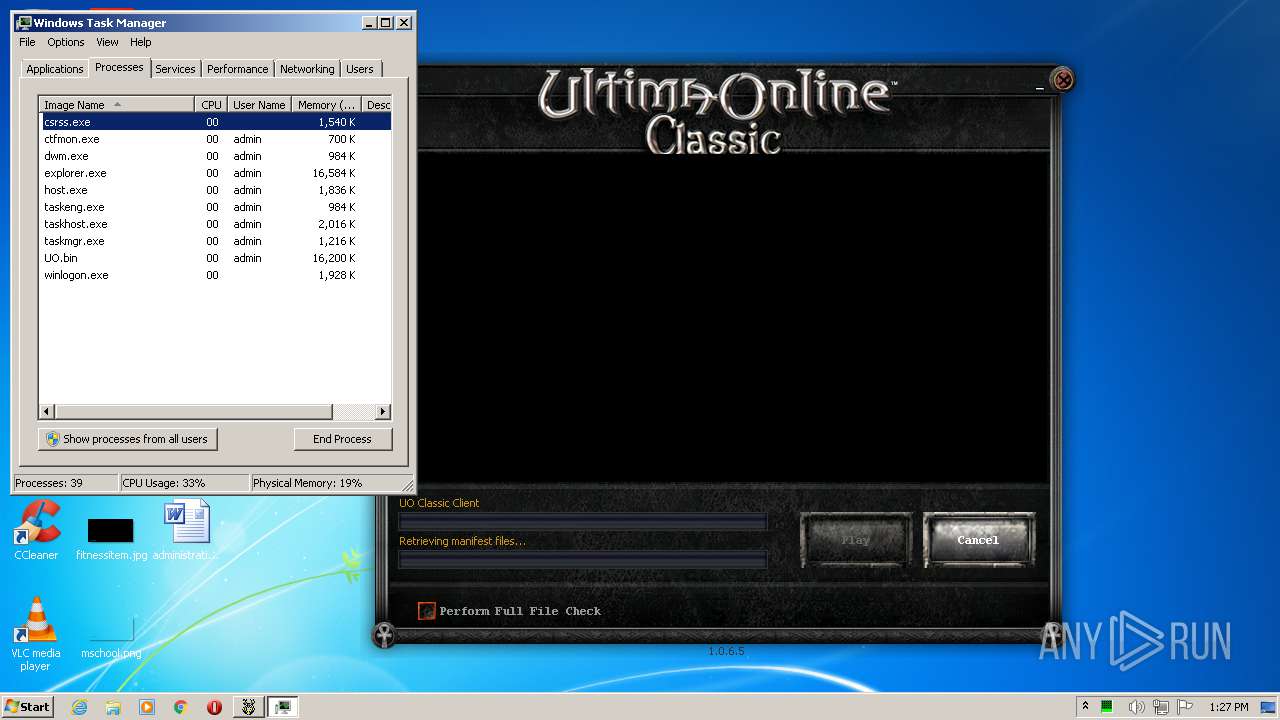The image size is (1280, 720).
Task: Minimize the Ultima Online launcher window
Action: [1040, 89]
